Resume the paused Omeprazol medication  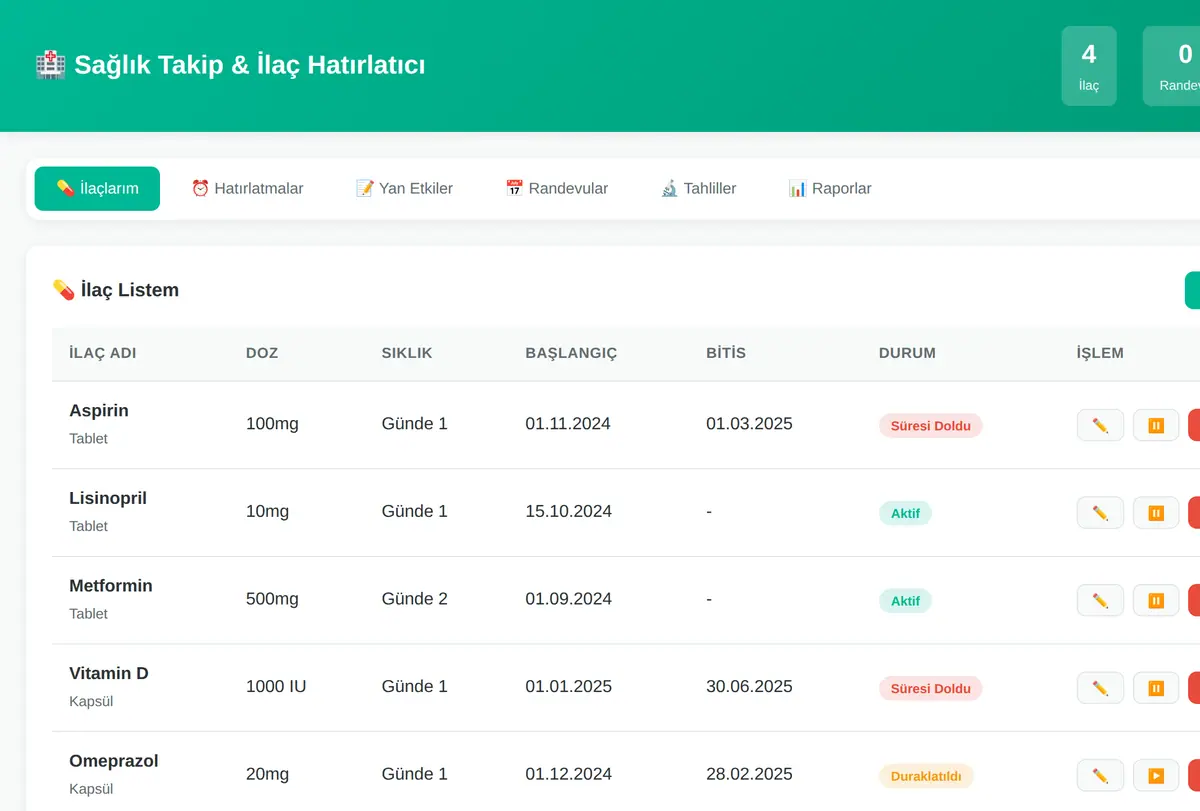[x=1156, y=775]
